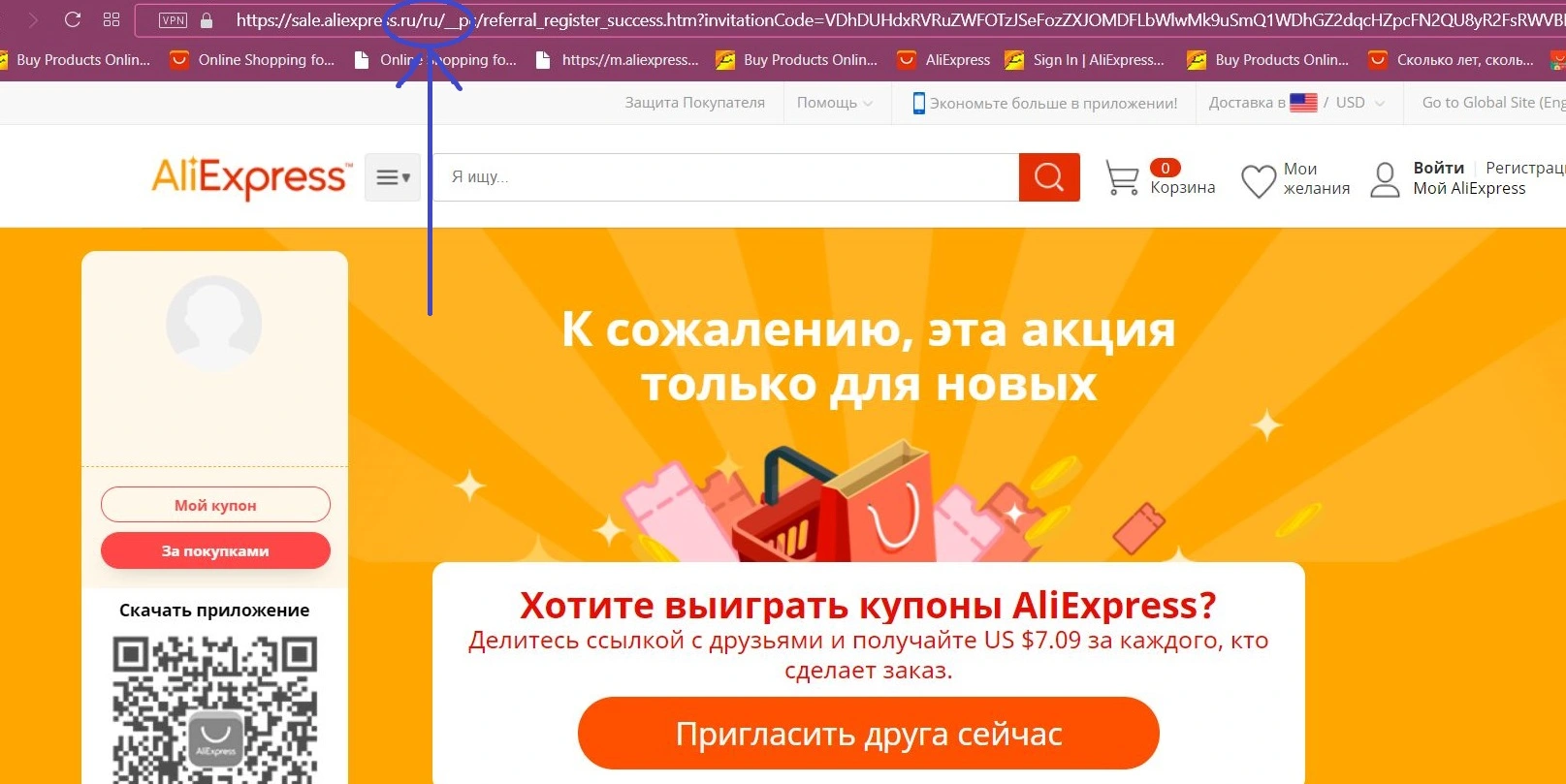Viewport: 1566px width, 784px height.
Task: Open the "Экономьте больше в приложении!" link
Action: 1053,103
